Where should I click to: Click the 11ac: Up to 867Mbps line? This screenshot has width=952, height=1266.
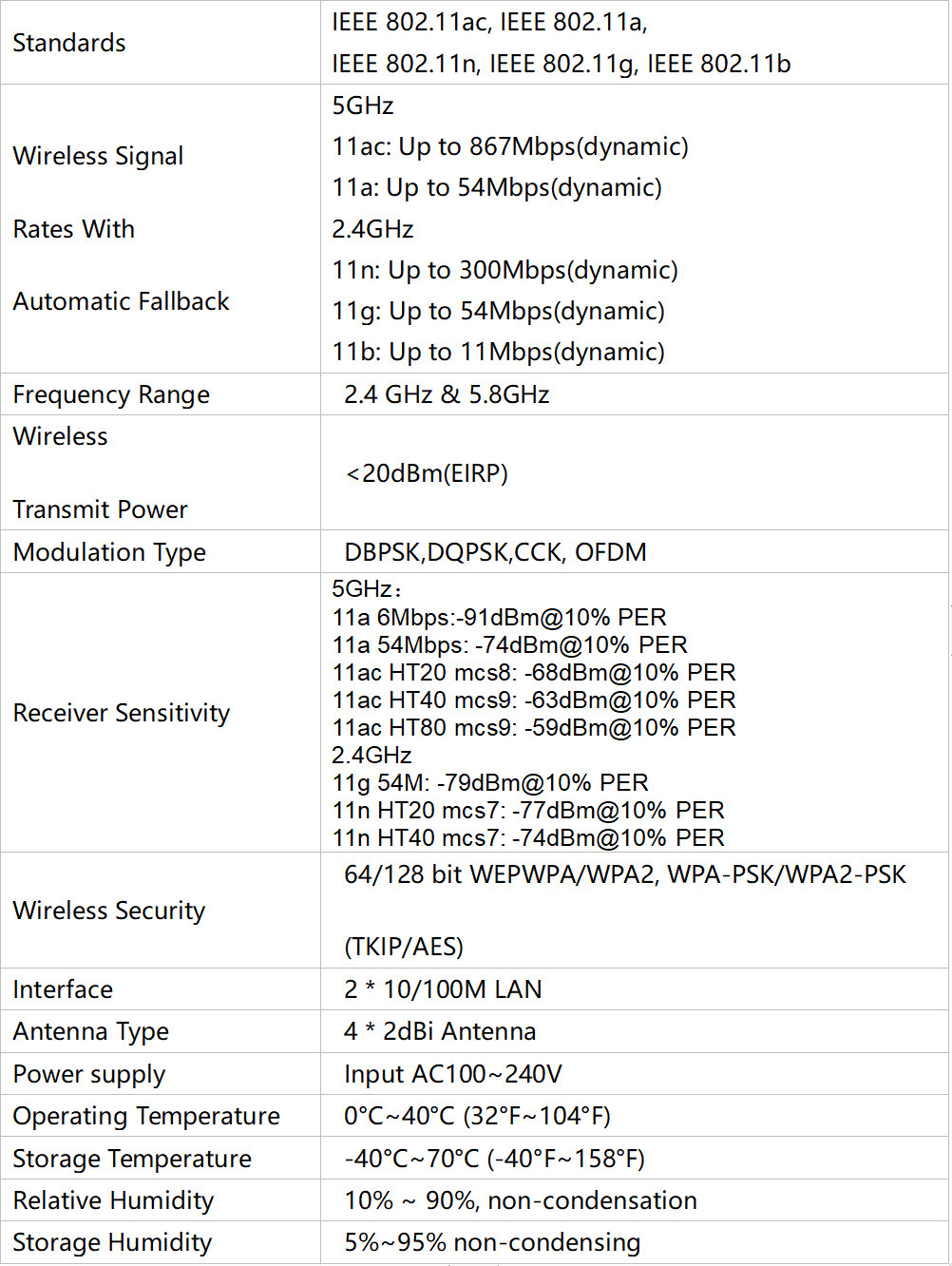click(510, 146)
